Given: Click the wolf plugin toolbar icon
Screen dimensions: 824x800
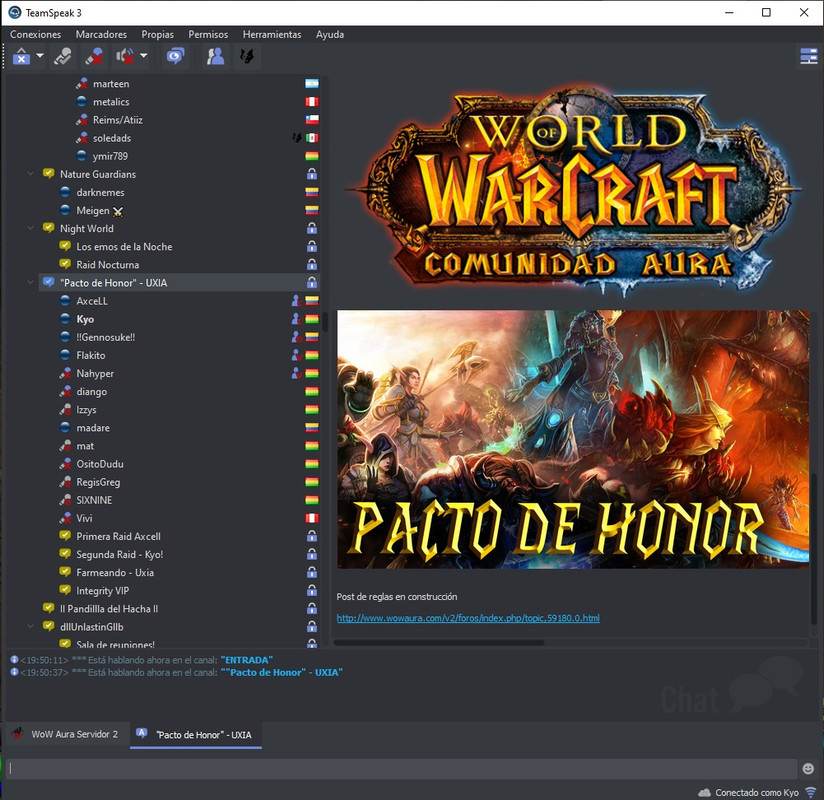Looking at the screenshot, I should [246, 56].
